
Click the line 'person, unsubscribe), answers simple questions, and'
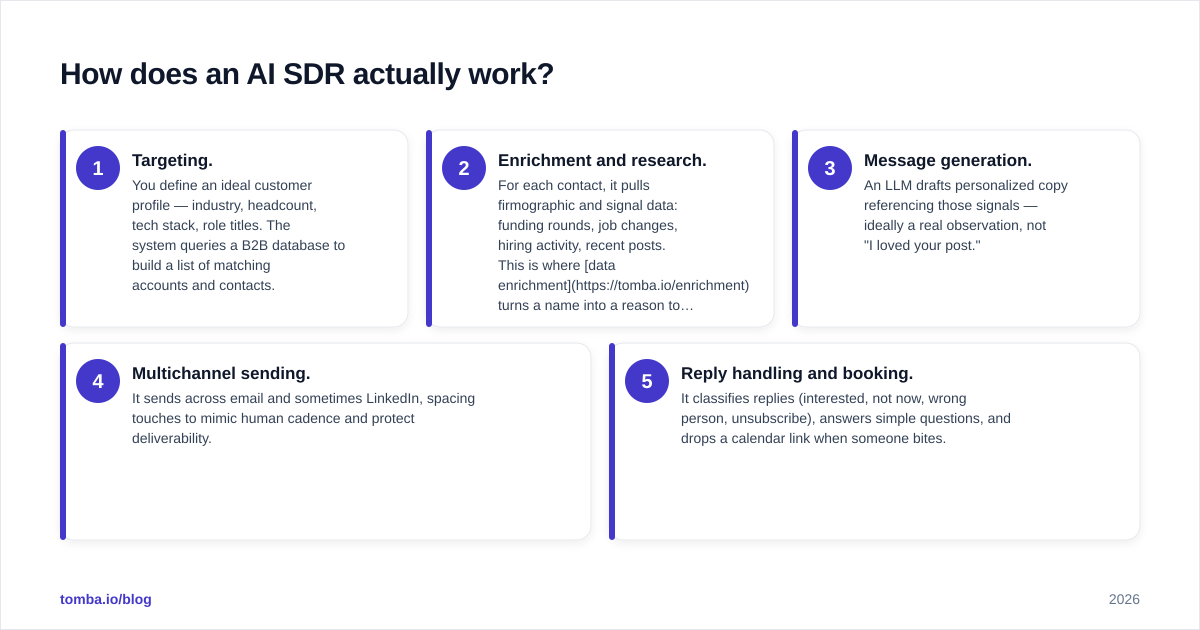tap(846, 418)
